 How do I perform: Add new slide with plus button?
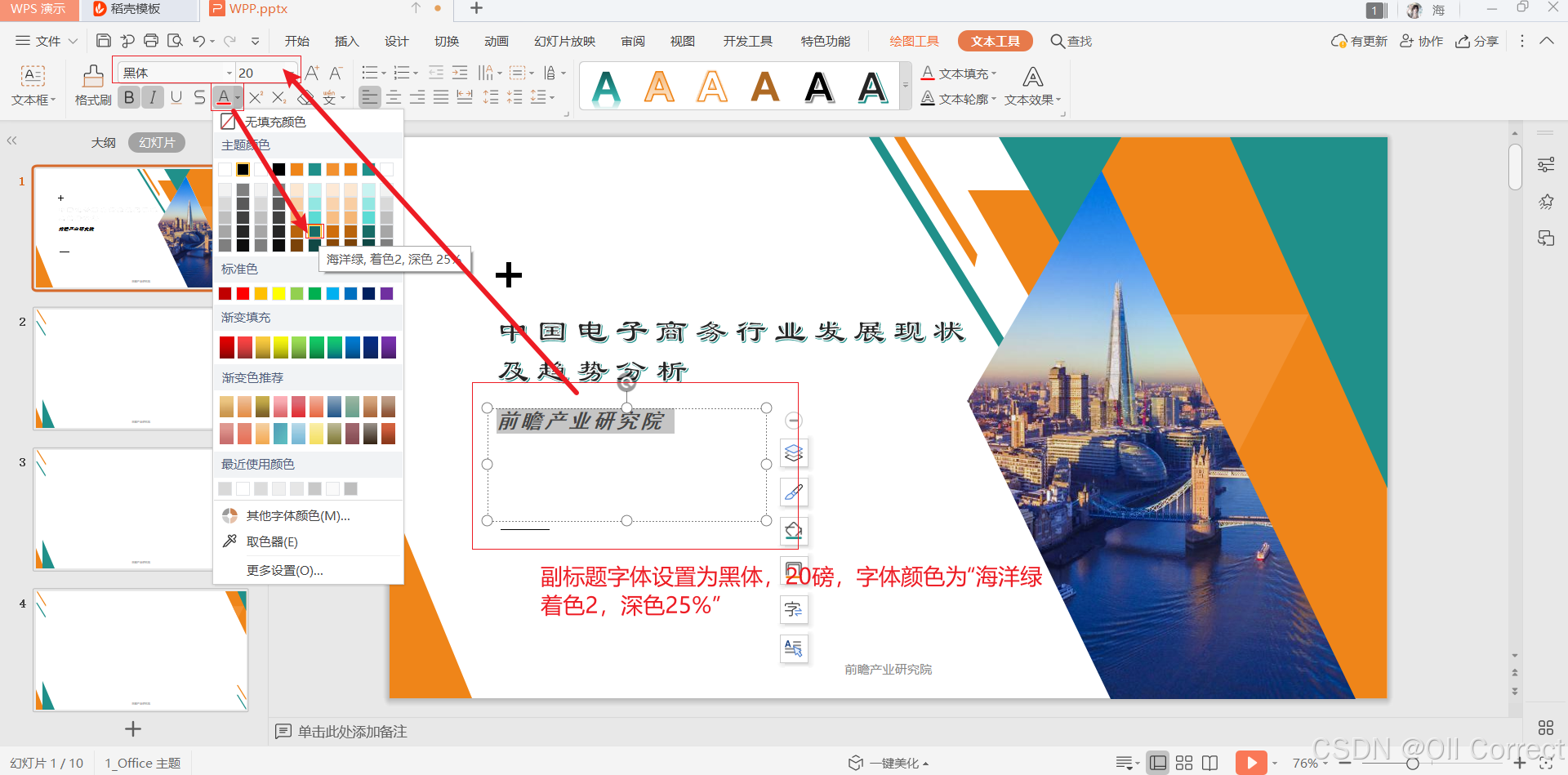click(x=133, y=728)
